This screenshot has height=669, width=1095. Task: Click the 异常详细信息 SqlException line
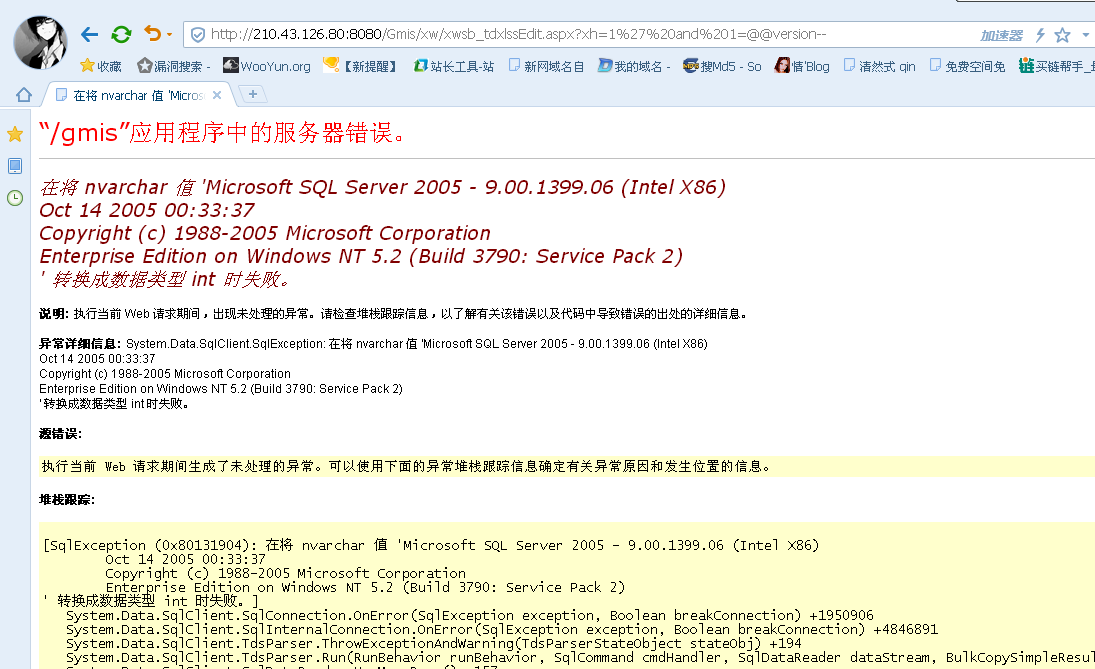pos(374,344)
